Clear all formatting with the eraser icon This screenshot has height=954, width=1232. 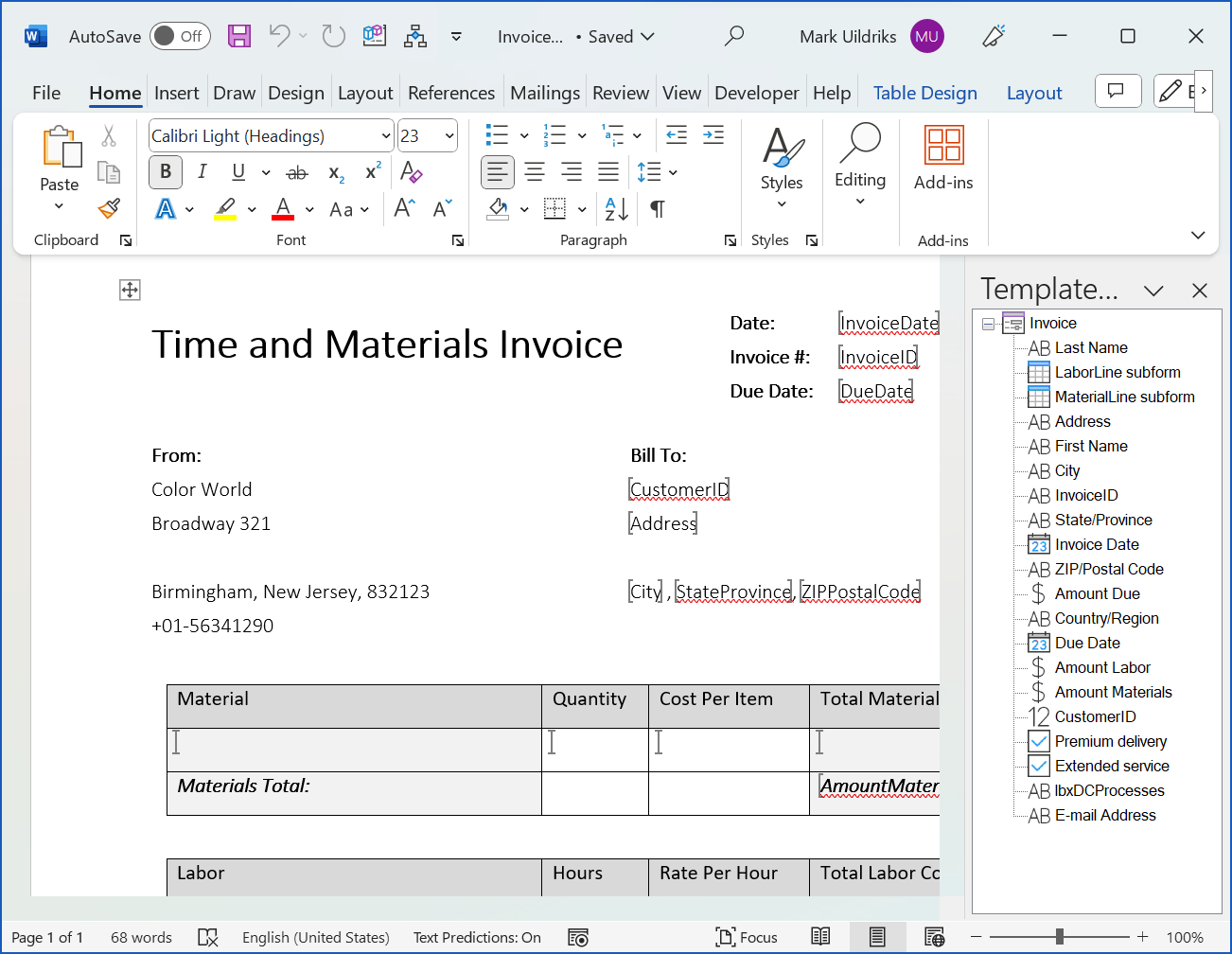(411, 171)
